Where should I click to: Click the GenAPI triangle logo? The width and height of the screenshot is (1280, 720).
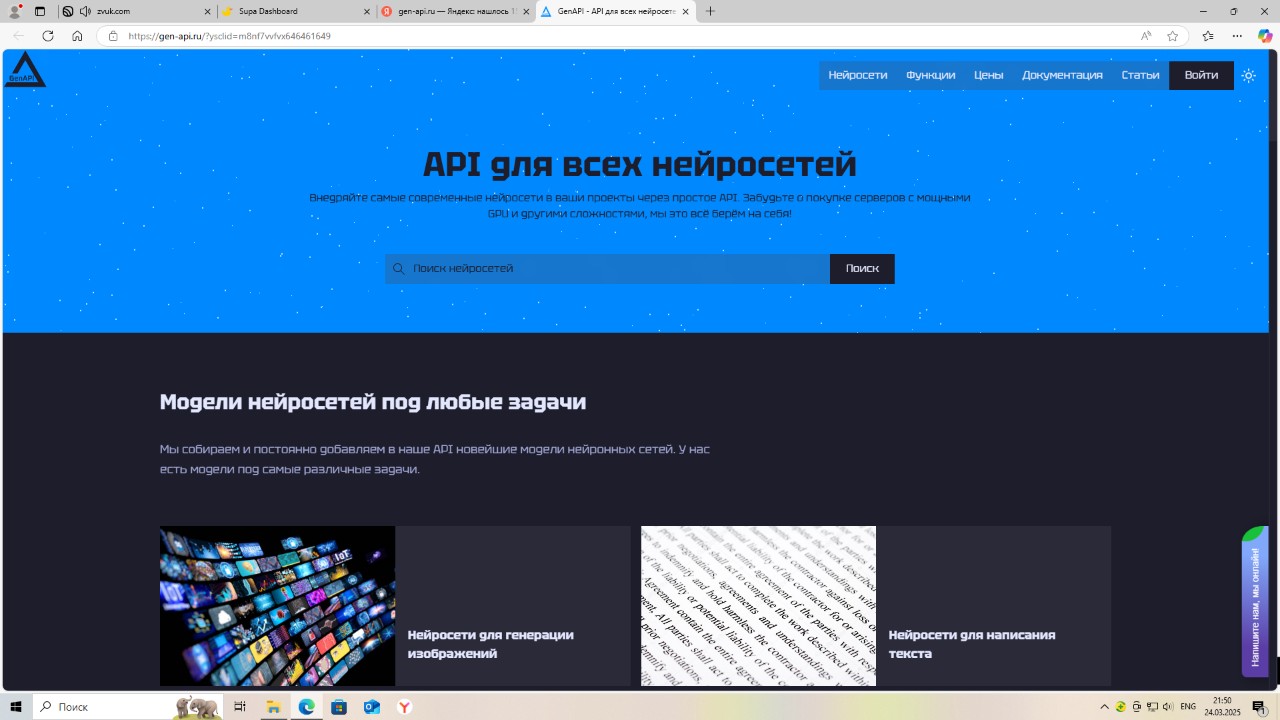point(25,69)
